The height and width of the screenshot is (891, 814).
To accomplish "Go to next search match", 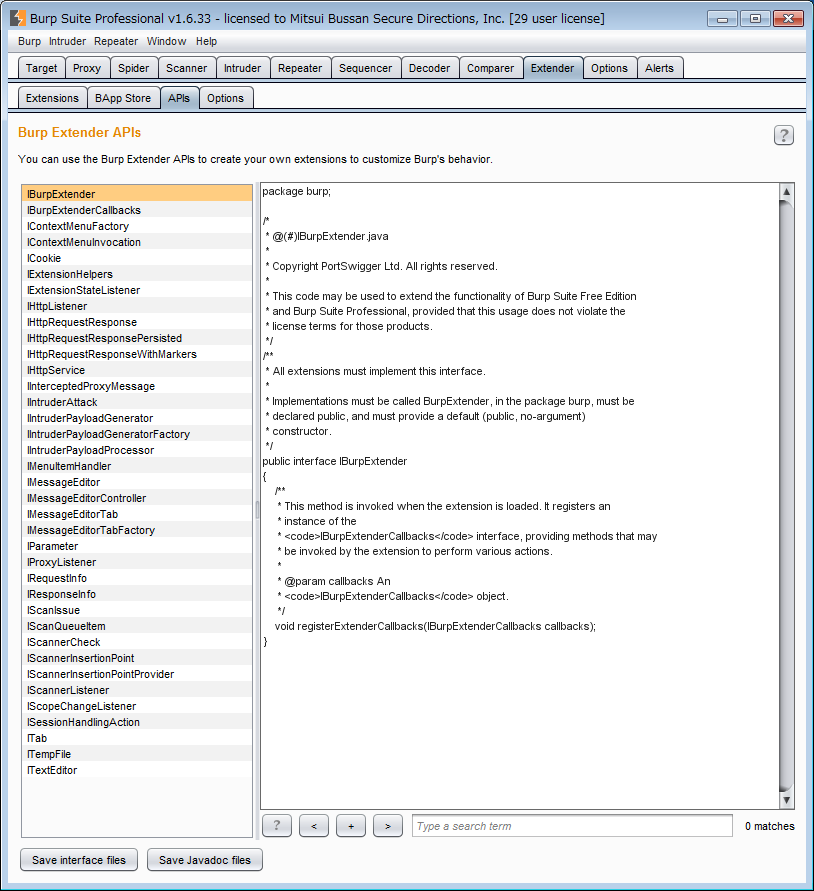I will [388, 826].
